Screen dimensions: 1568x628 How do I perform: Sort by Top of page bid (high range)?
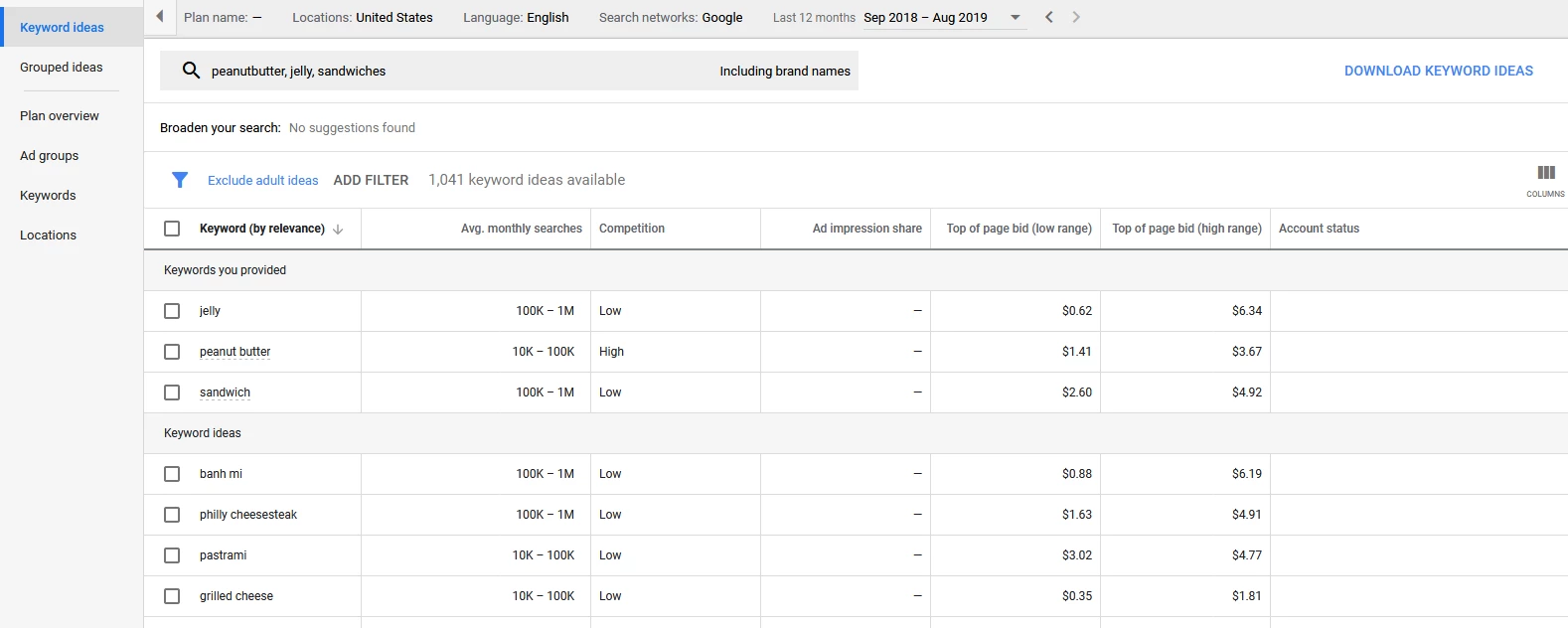tap(1187, 229)
